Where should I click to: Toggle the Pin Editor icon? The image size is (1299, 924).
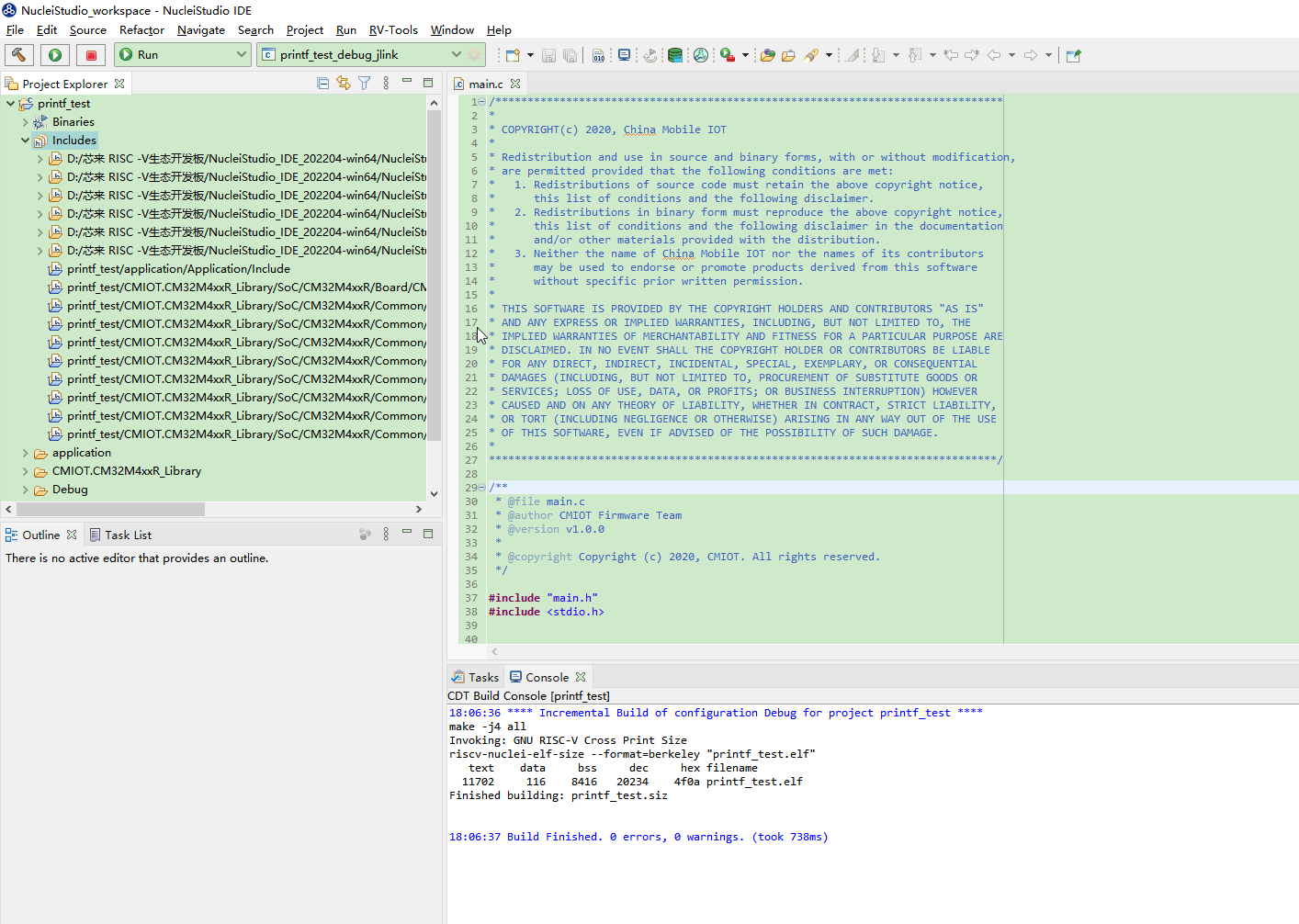click(1073, 55)
